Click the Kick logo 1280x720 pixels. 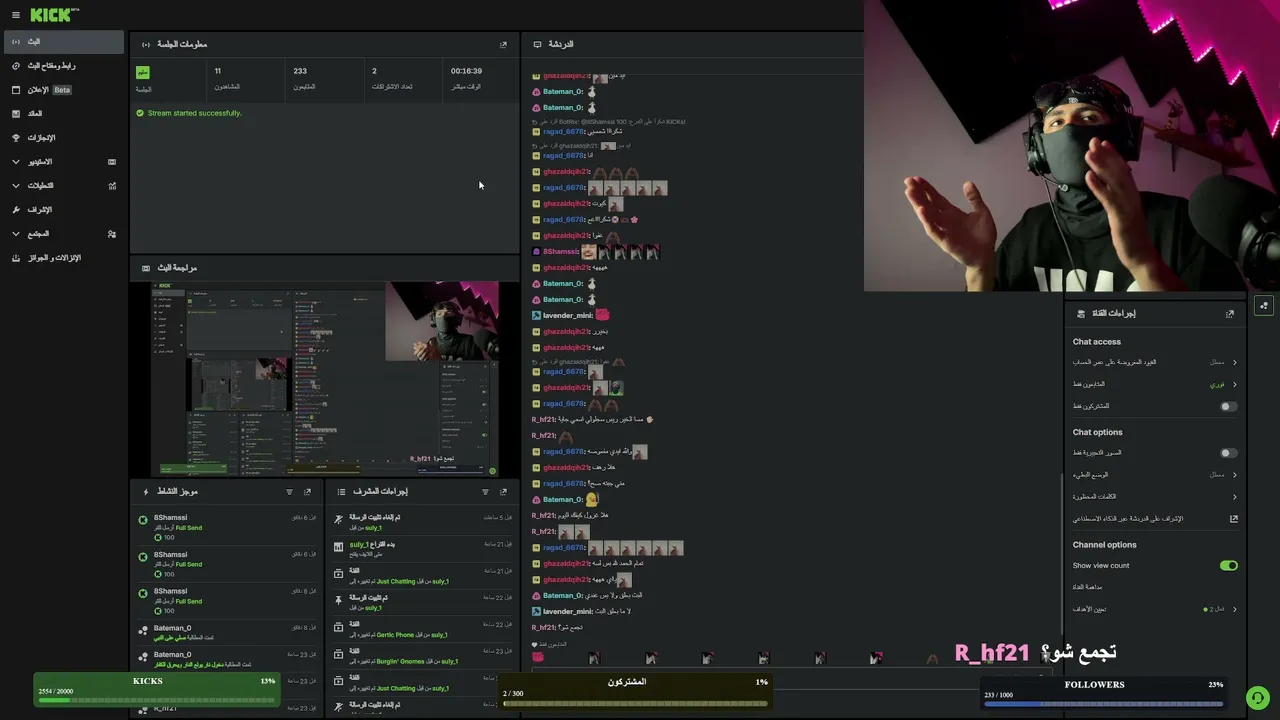[x=54, y=15]
